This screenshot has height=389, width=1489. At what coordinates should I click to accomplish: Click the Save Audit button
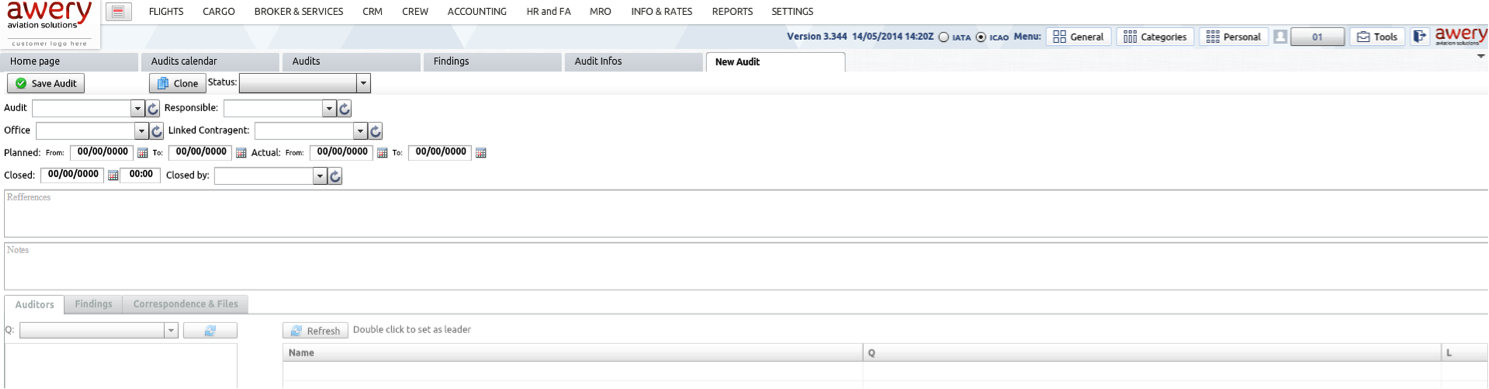[x=46, y=84]
